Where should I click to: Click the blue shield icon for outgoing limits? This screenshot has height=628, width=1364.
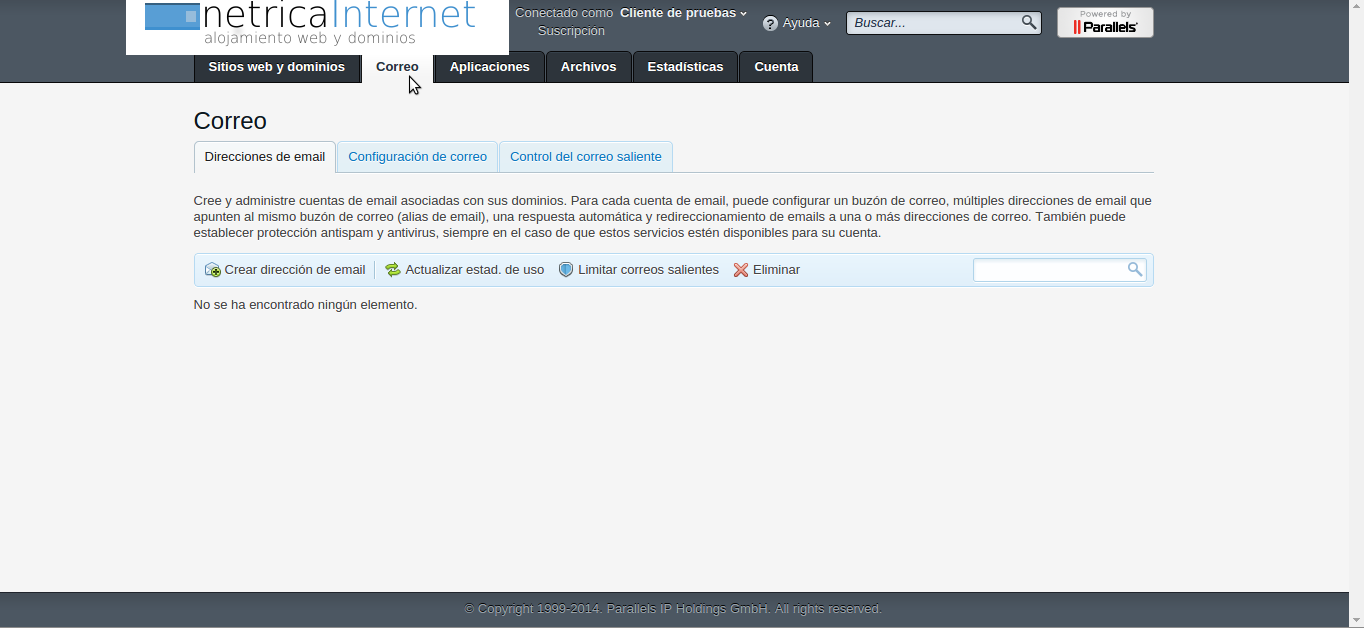tap(566, 270)
